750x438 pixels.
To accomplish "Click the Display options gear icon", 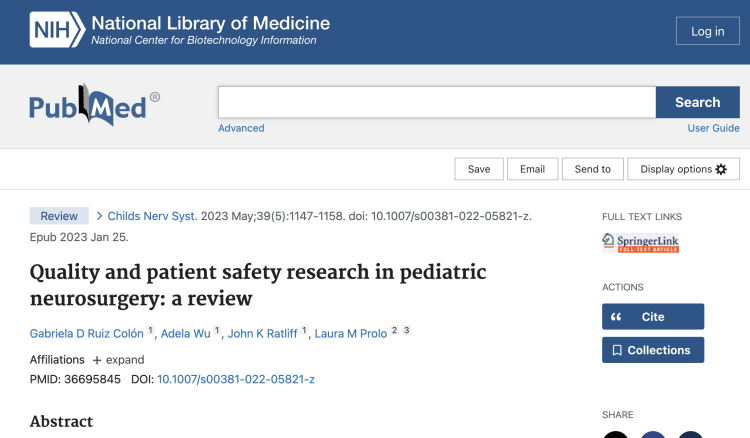I will click(x=721, y=169).
